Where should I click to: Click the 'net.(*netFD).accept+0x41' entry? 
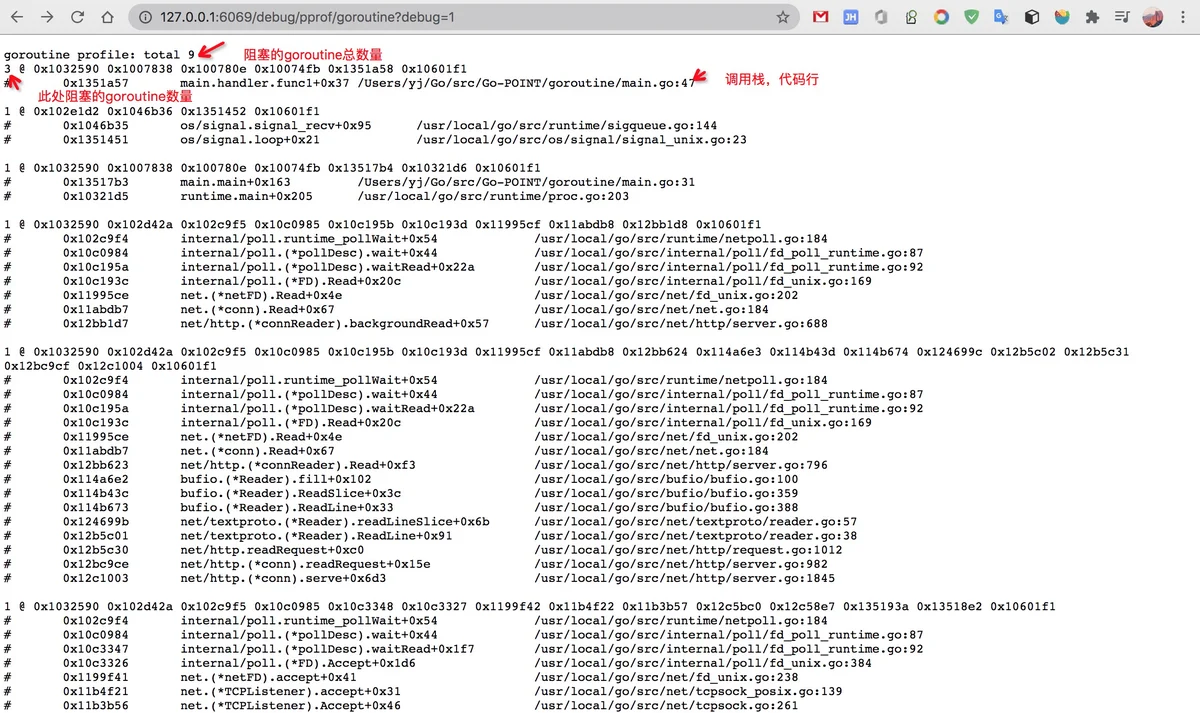point(268,677)
